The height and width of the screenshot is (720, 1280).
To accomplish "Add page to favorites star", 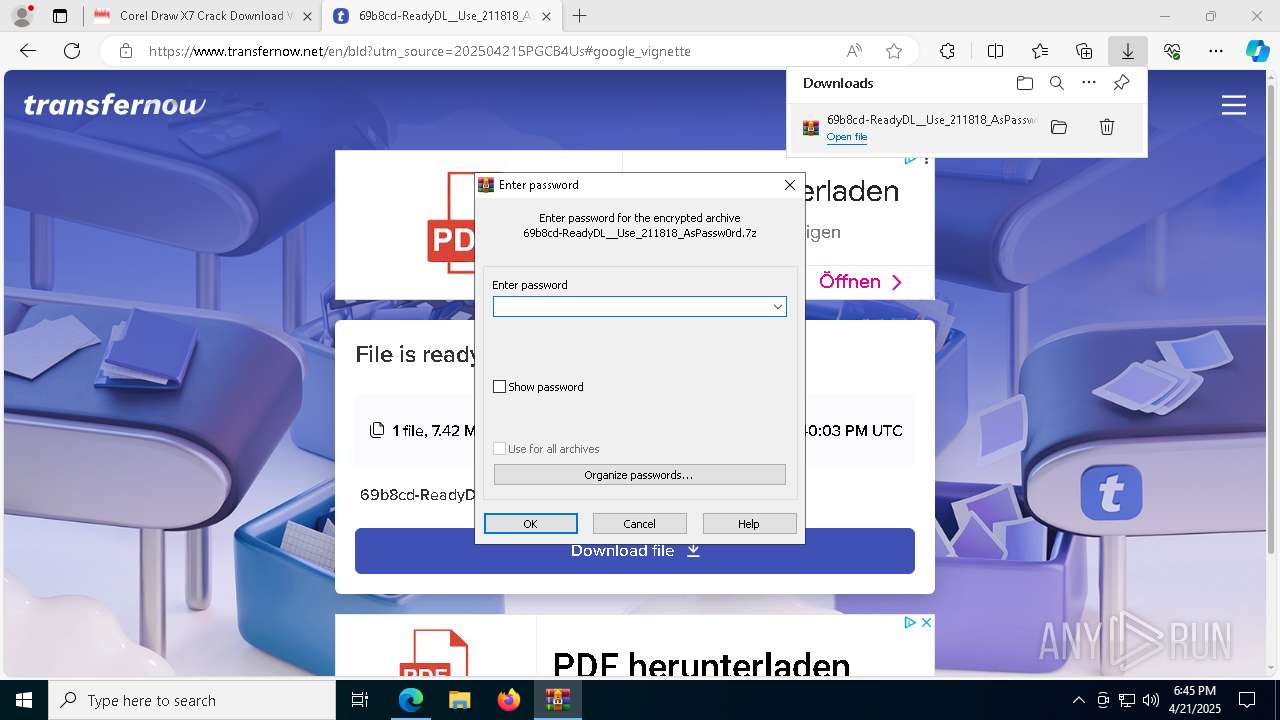I will 894,51.
